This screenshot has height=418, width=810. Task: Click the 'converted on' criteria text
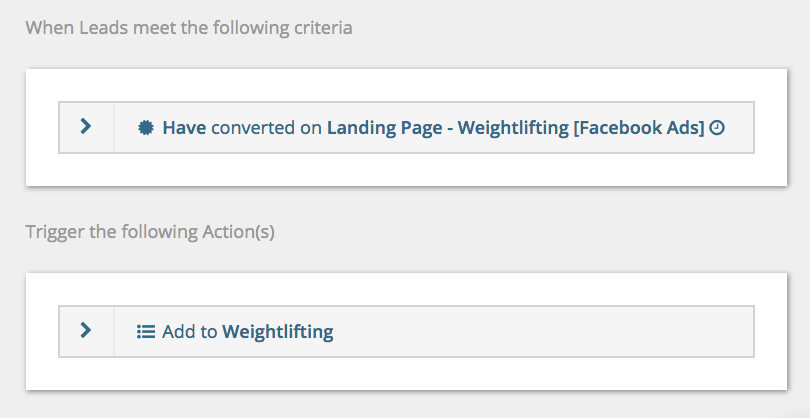point(267,128)
